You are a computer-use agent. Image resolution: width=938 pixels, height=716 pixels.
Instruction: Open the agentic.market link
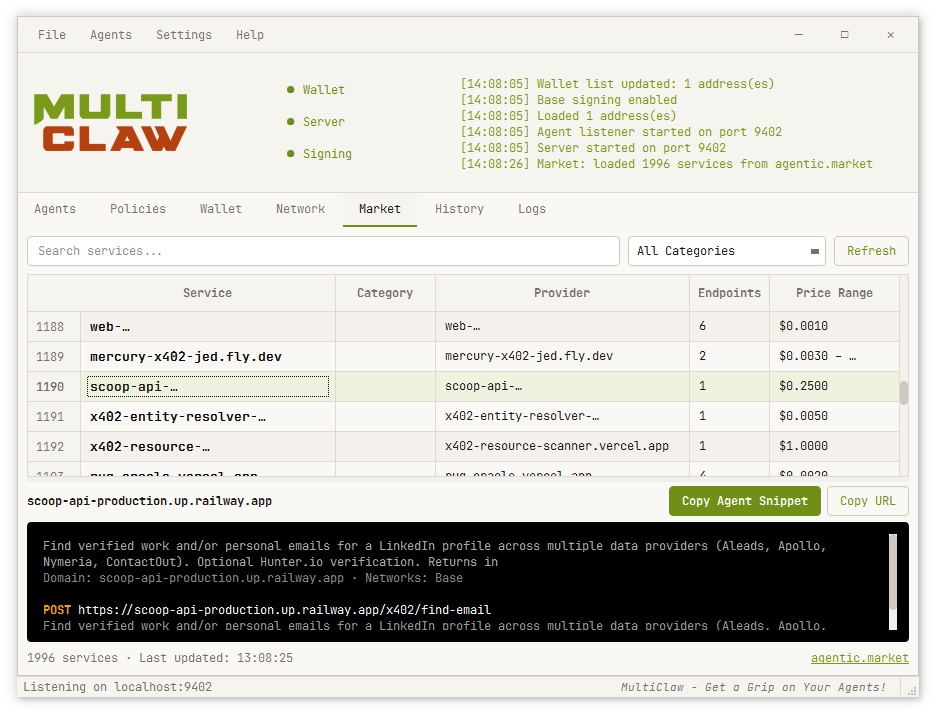tap(860, 658)
